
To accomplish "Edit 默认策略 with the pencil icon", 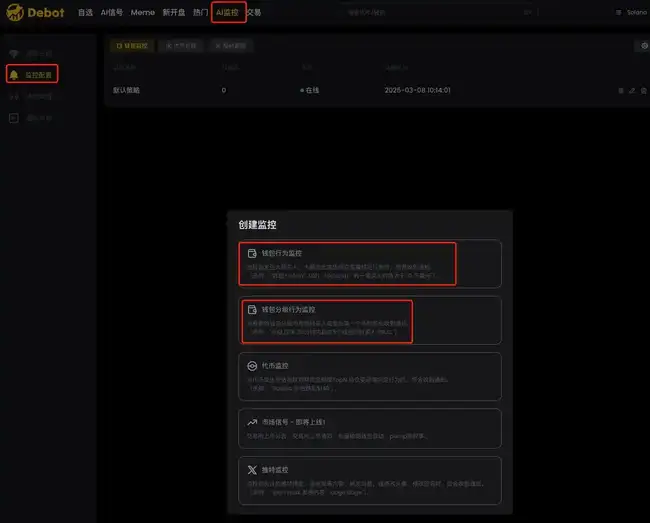I will pos(632,90).
